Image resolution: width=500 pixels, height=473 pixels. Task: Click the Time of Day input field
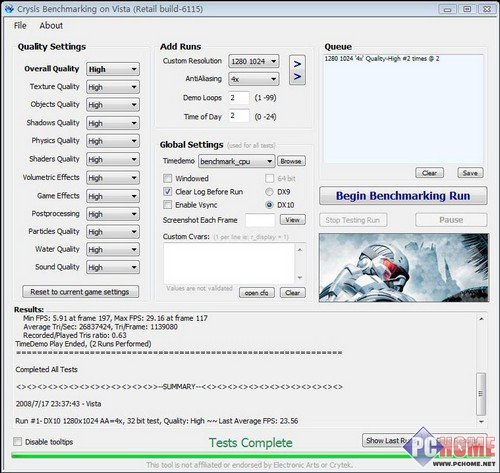[x=239, y=116]
